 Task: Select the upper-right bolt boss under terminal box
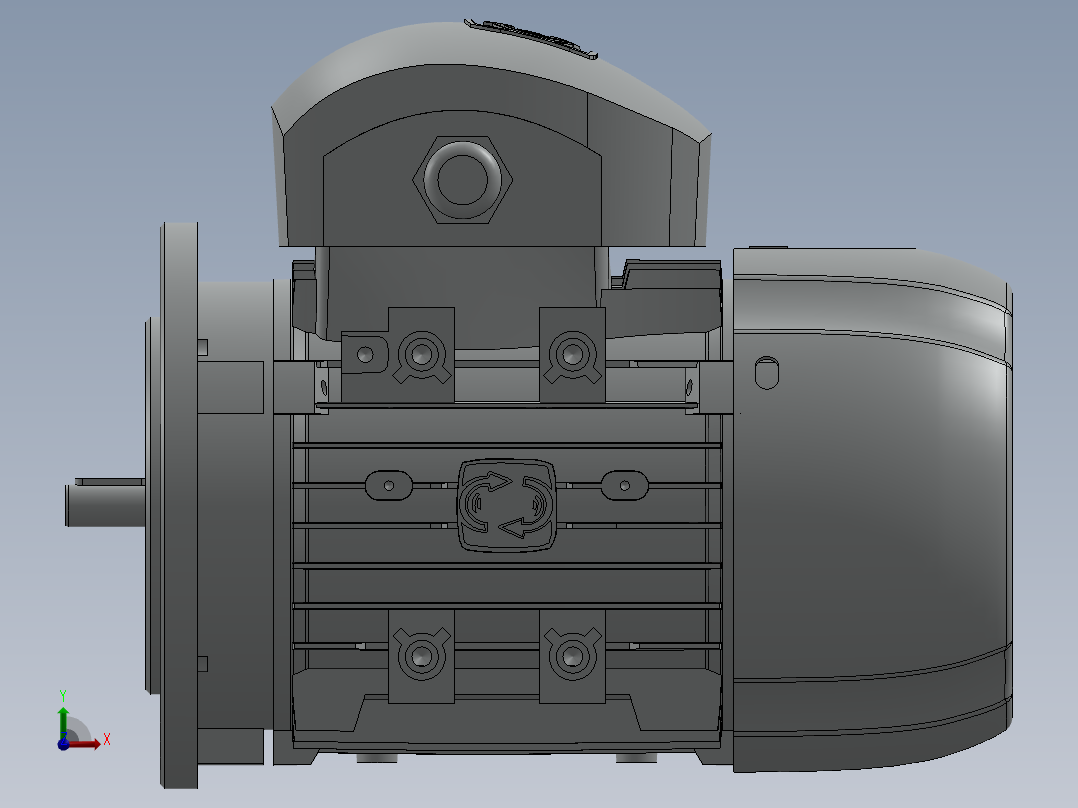572,355
